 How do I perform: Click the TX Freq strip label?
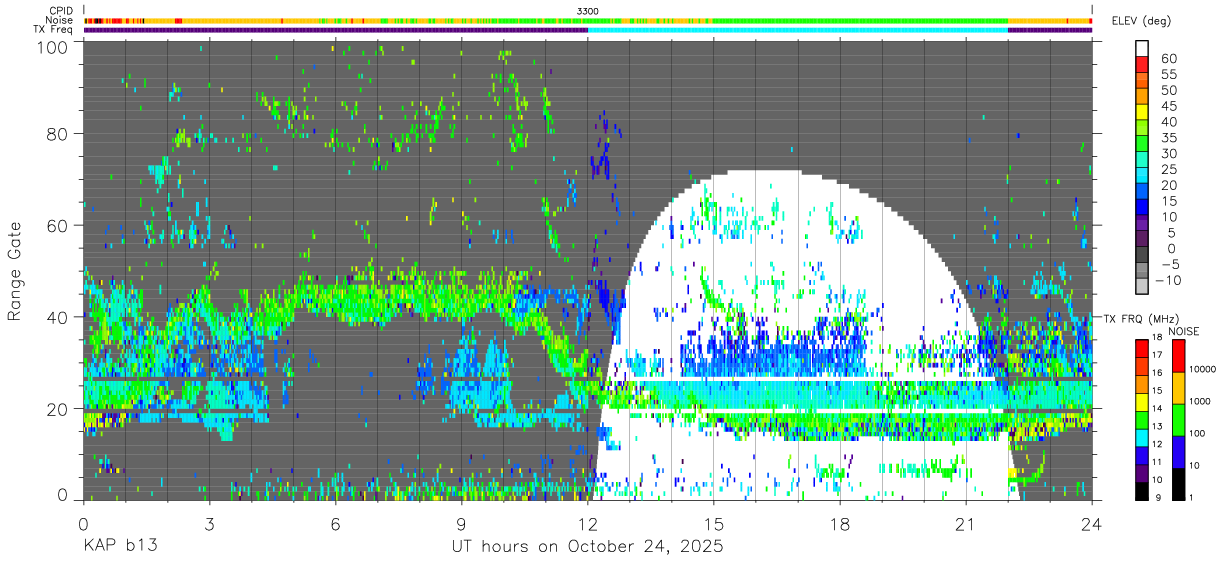(54, 30)
